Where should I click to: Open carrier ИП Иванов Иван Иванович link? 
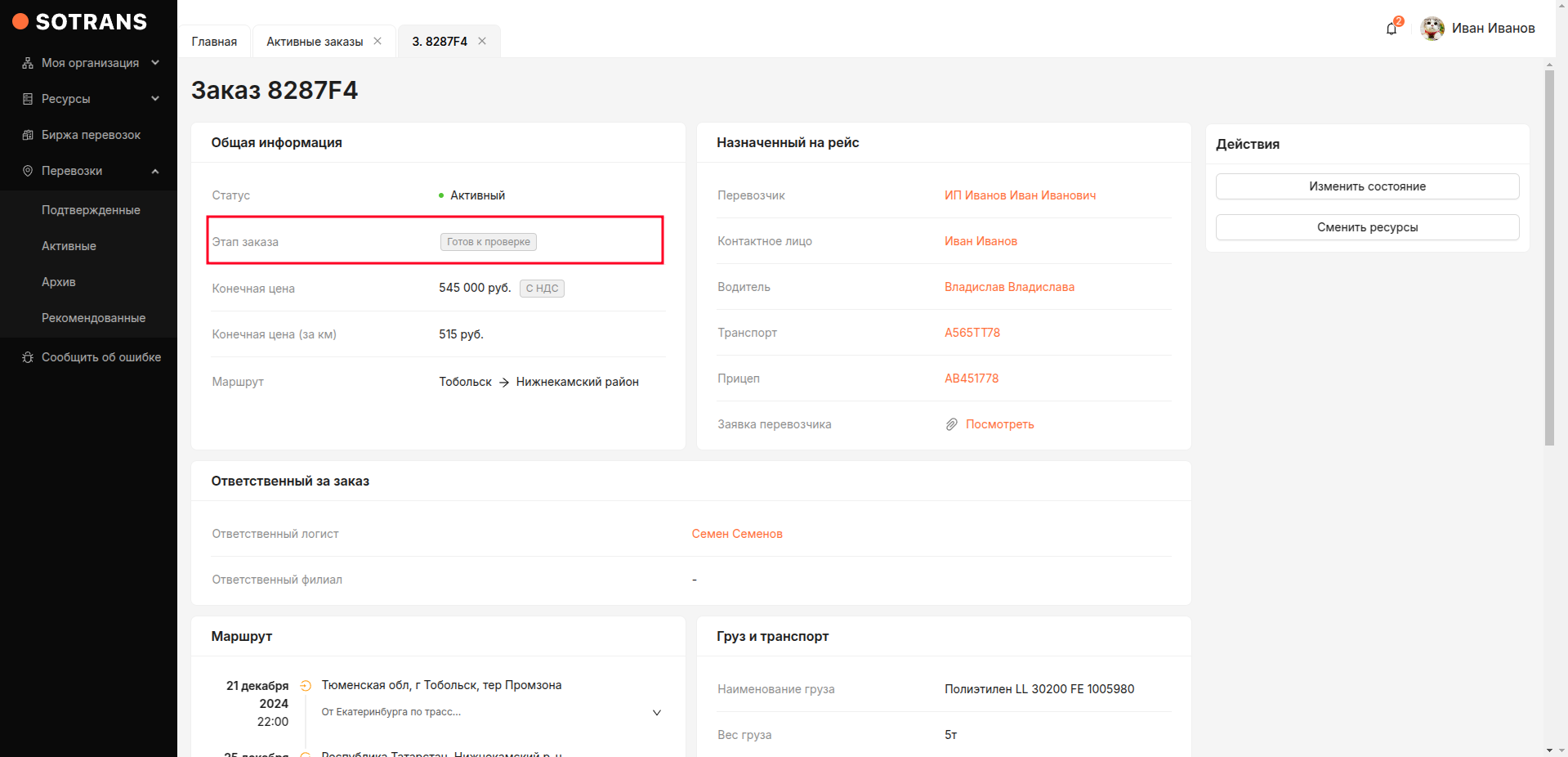[1020, 195]
